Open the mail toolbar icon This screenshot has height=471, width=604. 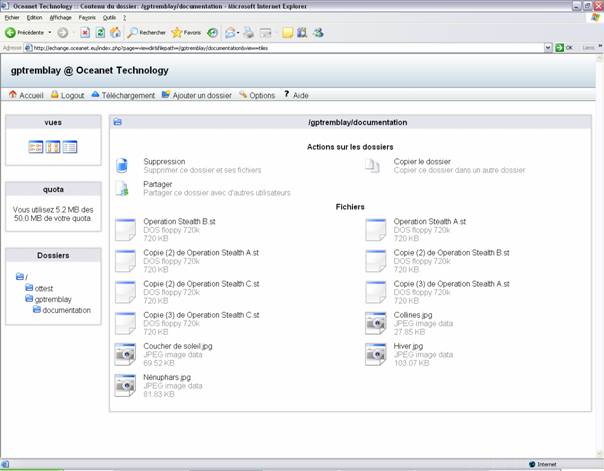click(x=230, y=33)
